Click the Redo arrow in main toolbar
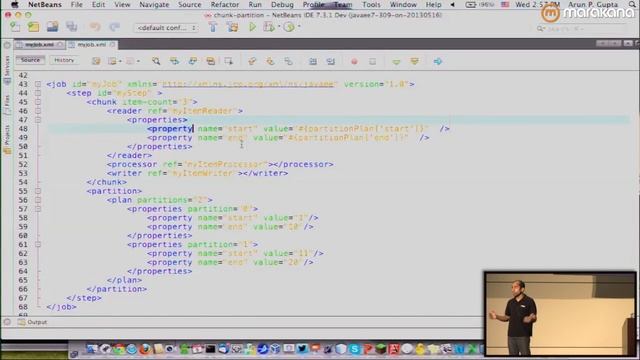 [114, 27]
